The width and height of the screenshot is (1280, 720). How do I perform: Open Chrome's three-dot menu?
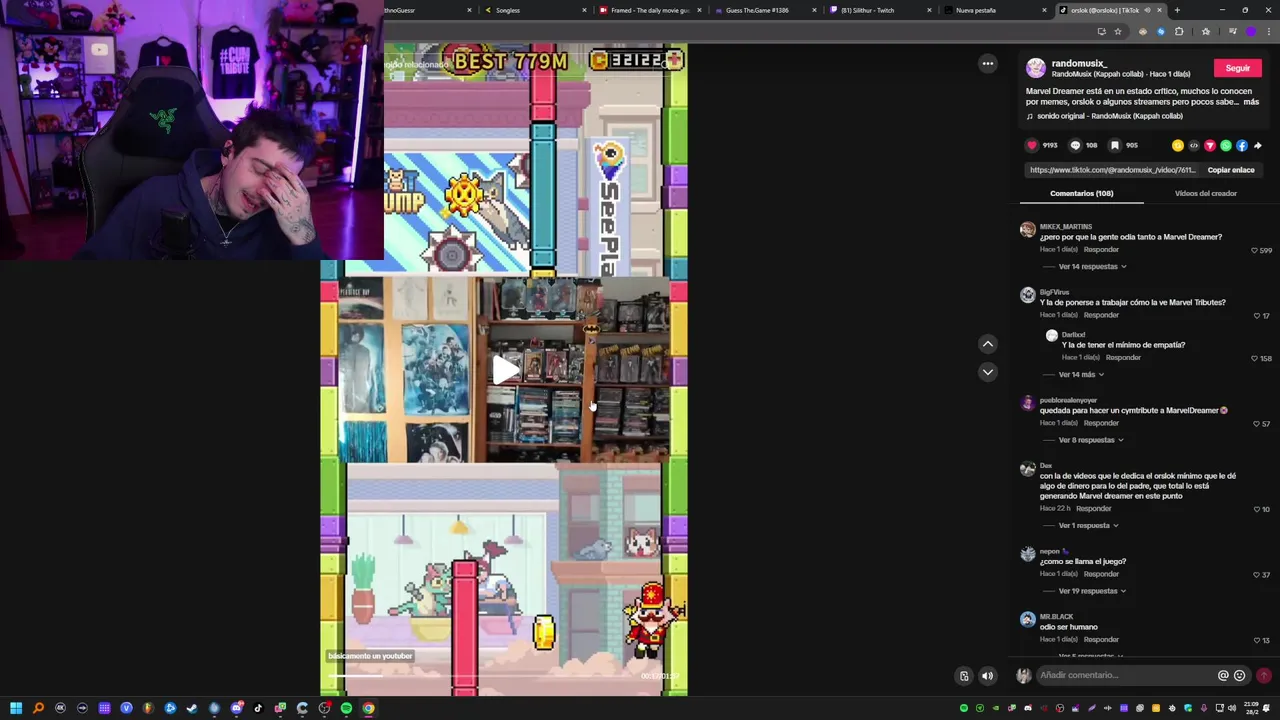[x=1268, y=31]
